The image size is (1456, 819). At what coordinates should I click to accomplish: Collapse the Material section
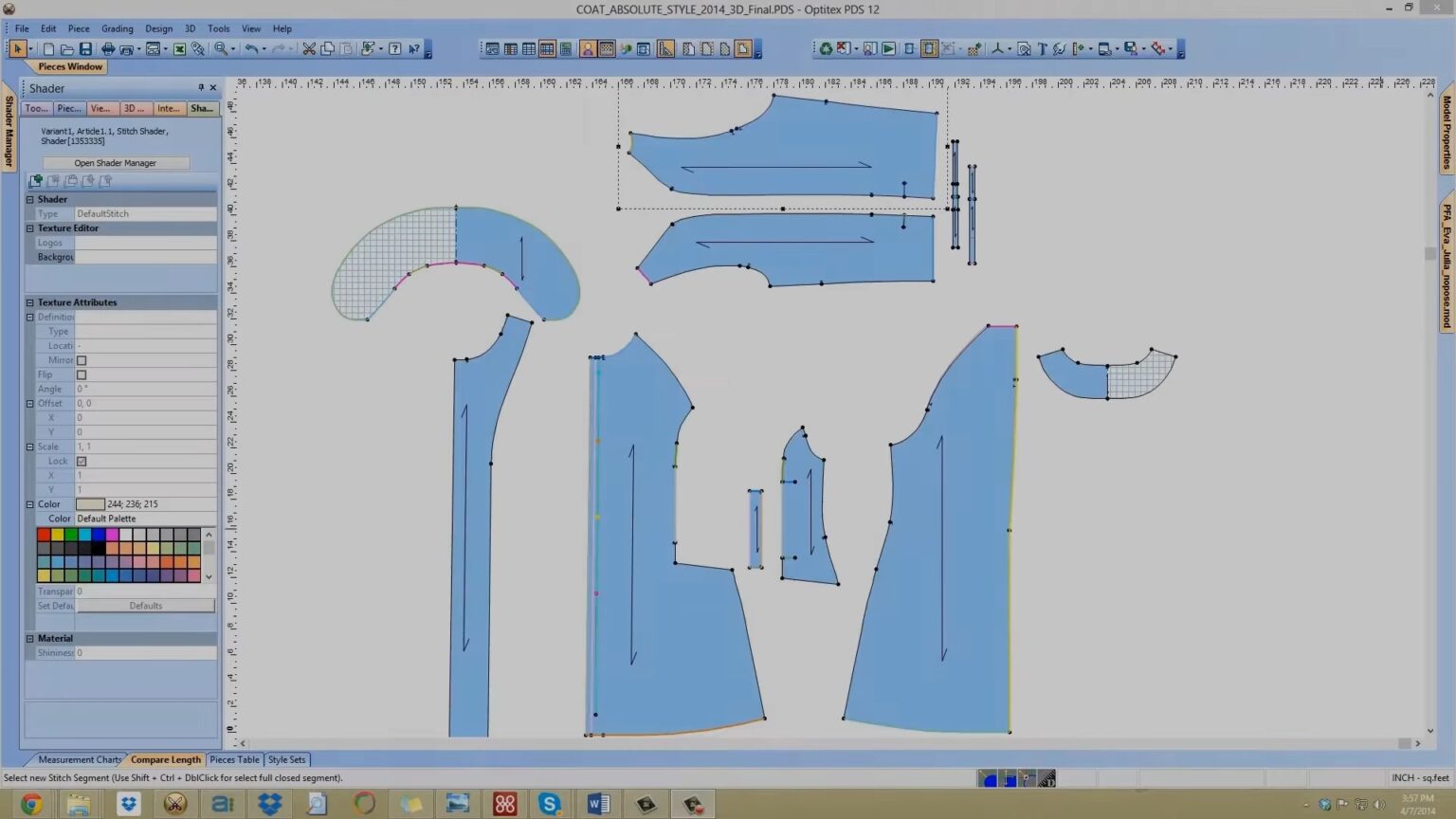30,638
